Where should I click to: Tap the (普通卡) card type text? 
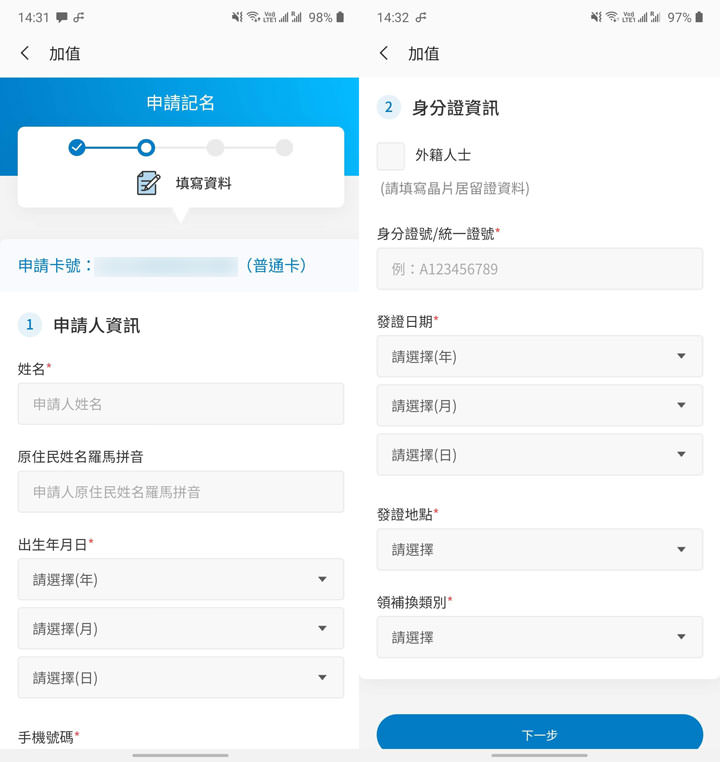click(x=276, y=266)
